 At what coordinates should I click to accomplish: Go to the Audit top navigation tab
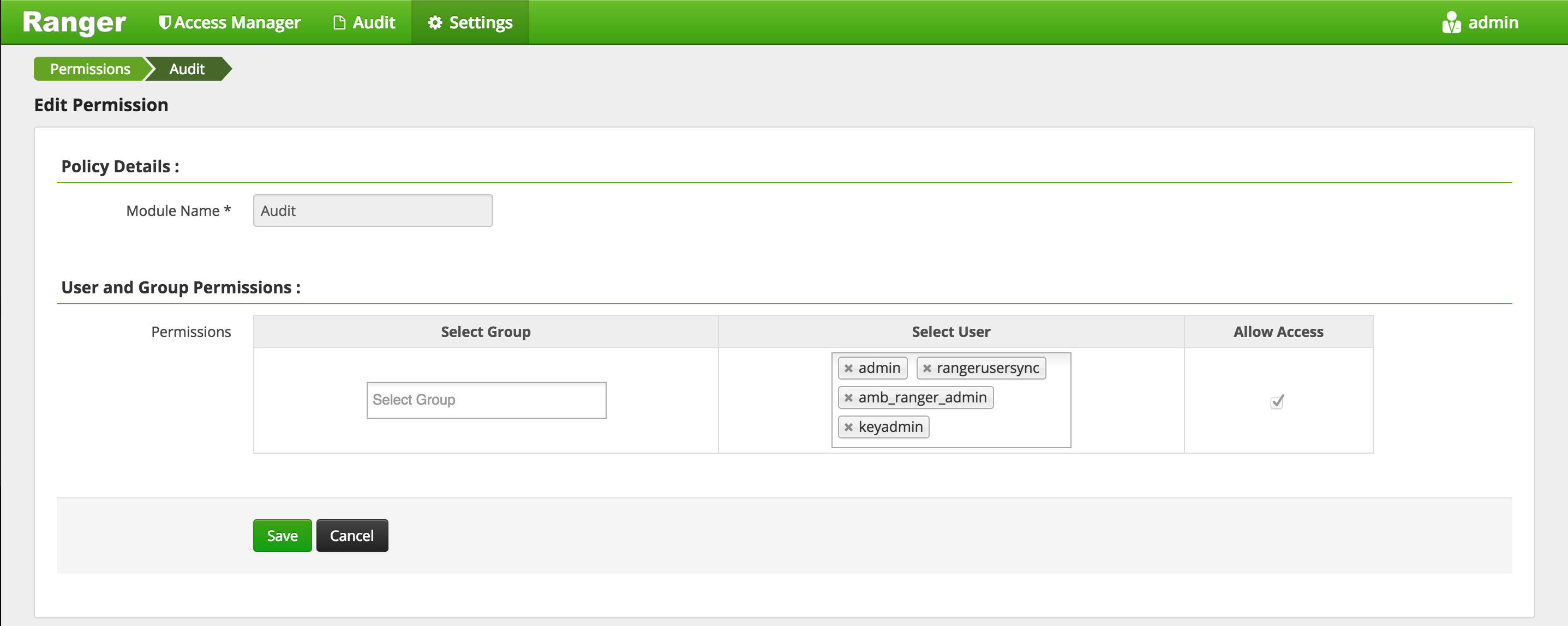point(373,22)
